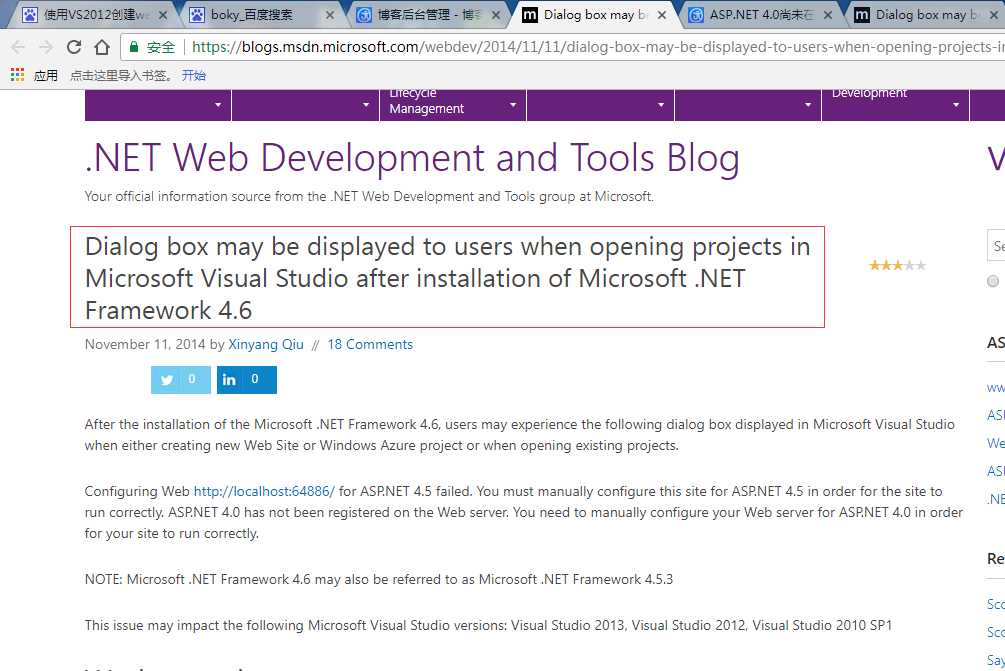Close the active Dialog box may tab
The height and width of the screenshot is (671, 1005).
tap(662, 15)
